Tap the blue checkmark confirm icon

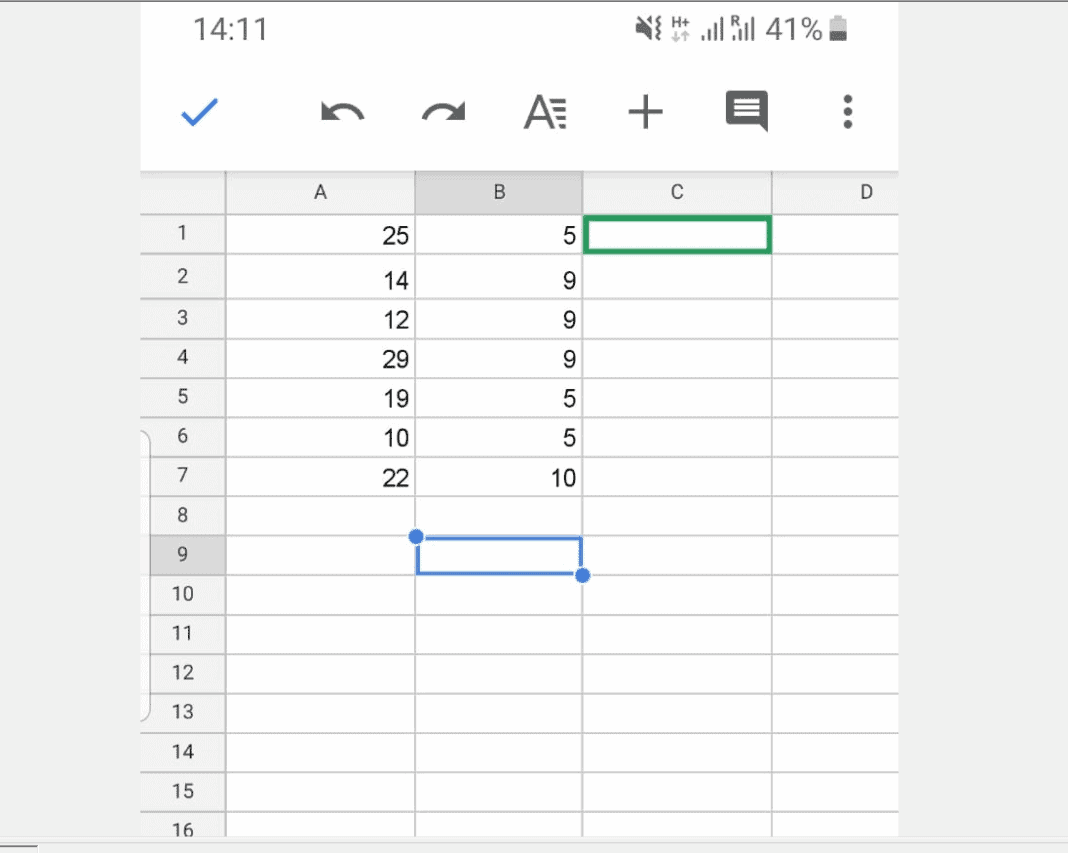(200, 113)
